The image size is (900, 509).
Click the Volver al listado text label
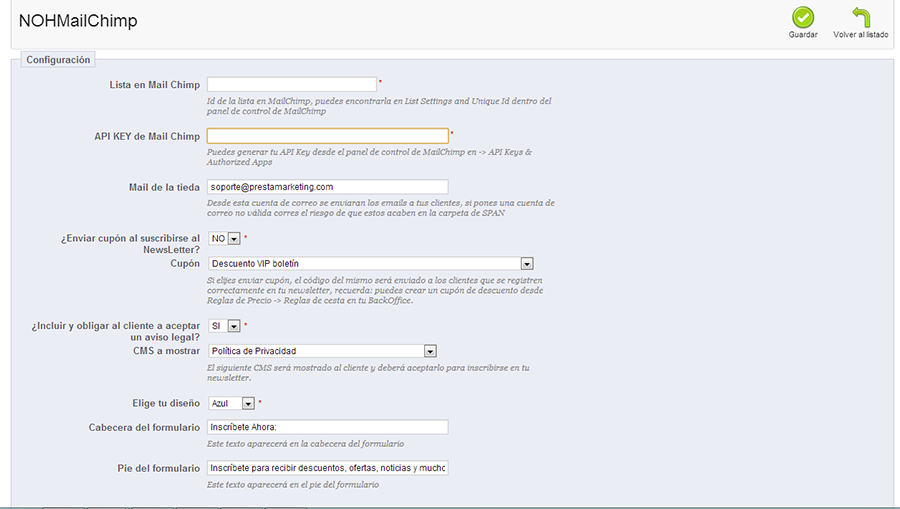[860, 34]
